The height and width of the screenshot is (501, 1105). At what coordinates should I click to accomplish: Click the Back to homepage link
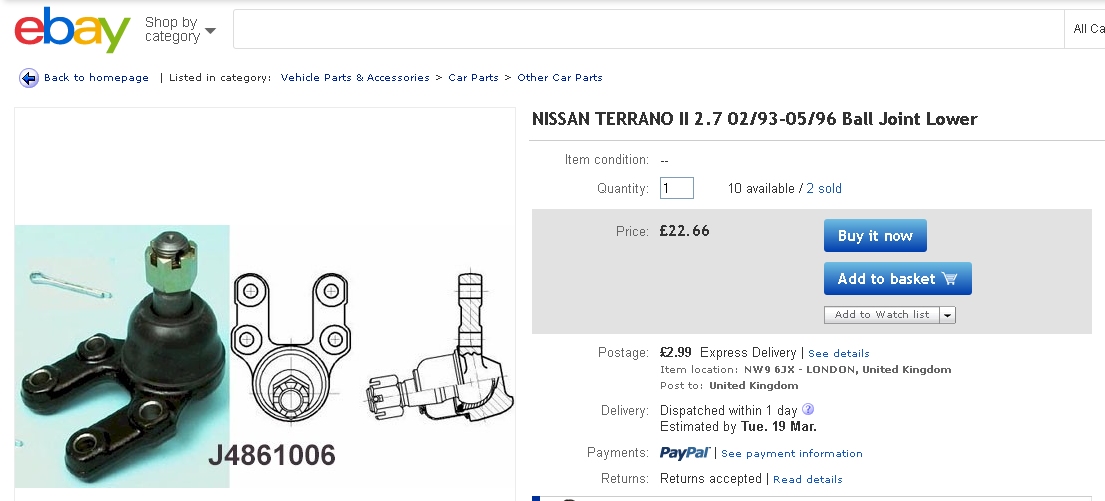coord(96,78)
